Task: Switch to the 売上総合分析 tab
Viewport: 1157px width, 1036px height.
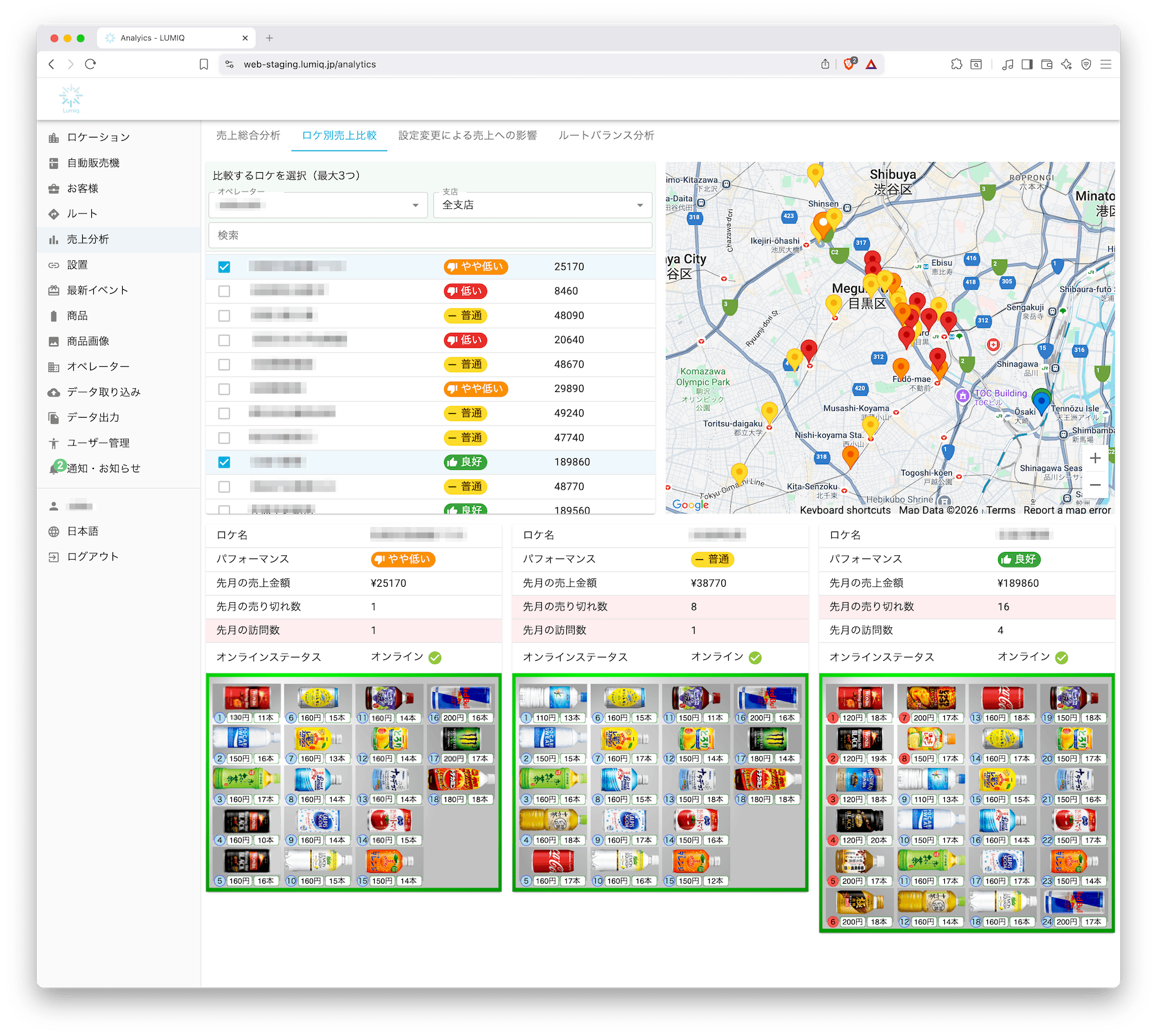Action: [x=248, y=136]
